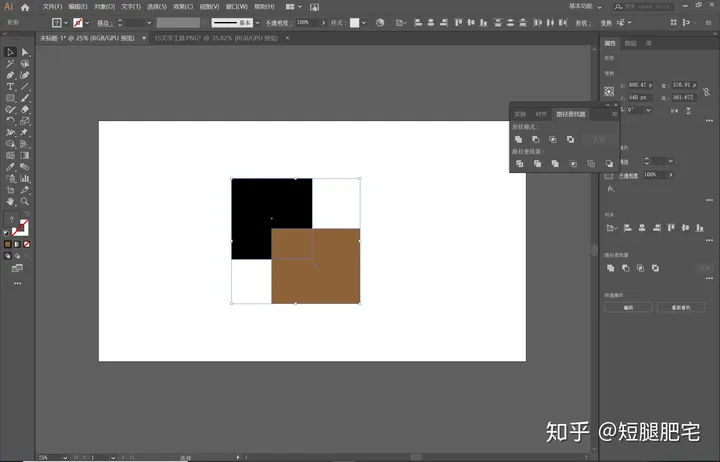Viewport: 720px width, 462px height.
Task: Open the 对象(O) menu
Action: click(105, 7)
